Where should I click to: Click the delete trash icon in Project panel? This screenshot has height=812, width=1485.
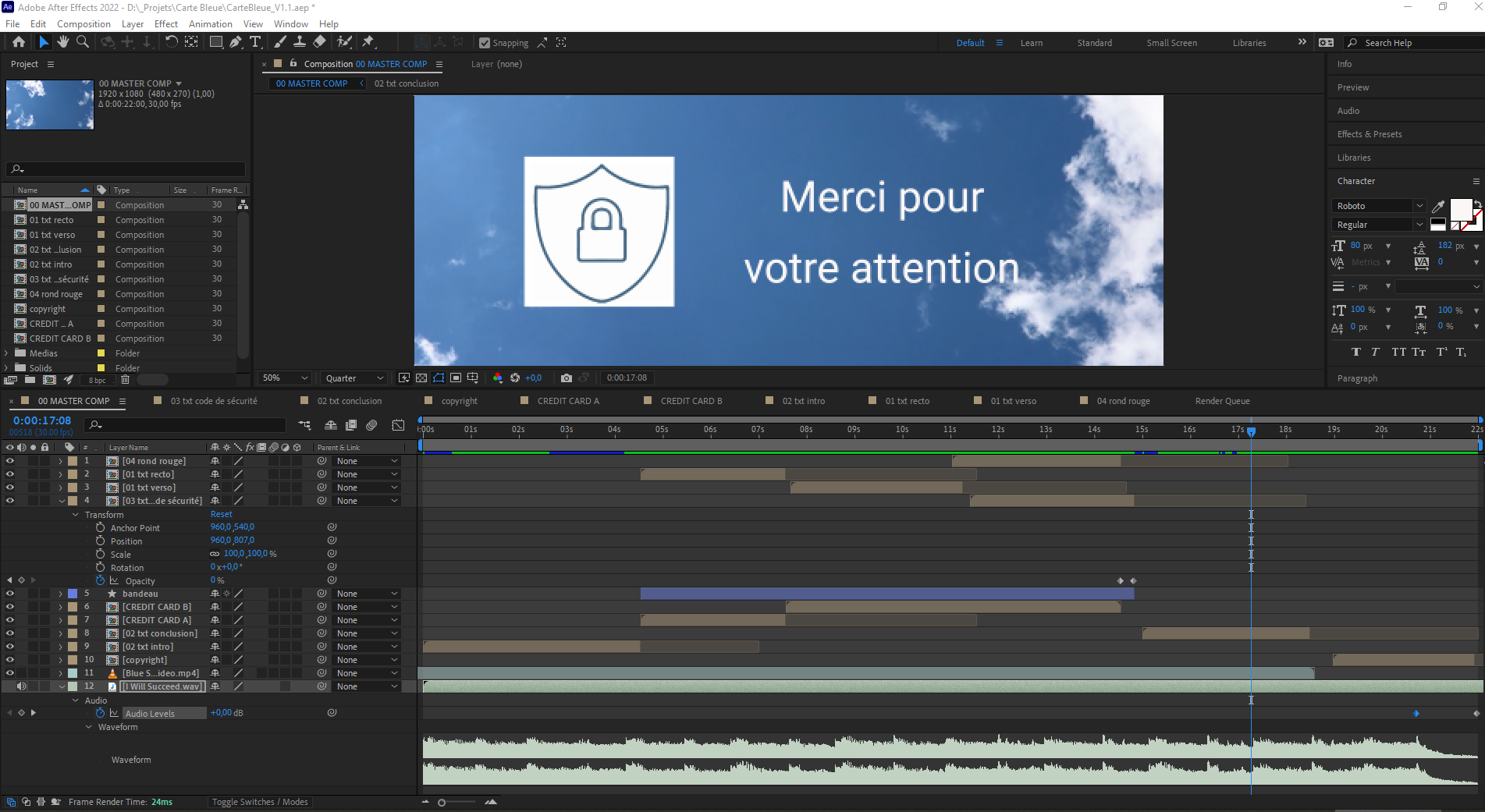125,380
